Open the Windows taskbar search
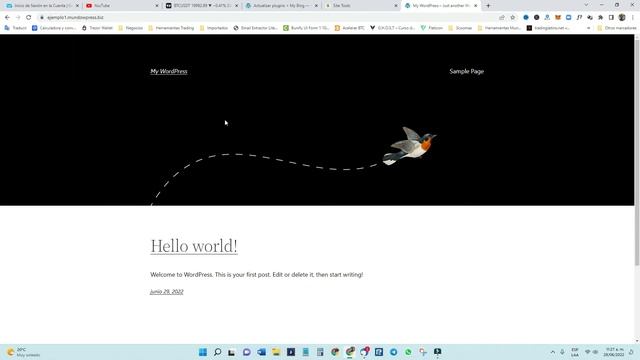Screen dimensions: 640x360 coord(218,352)
